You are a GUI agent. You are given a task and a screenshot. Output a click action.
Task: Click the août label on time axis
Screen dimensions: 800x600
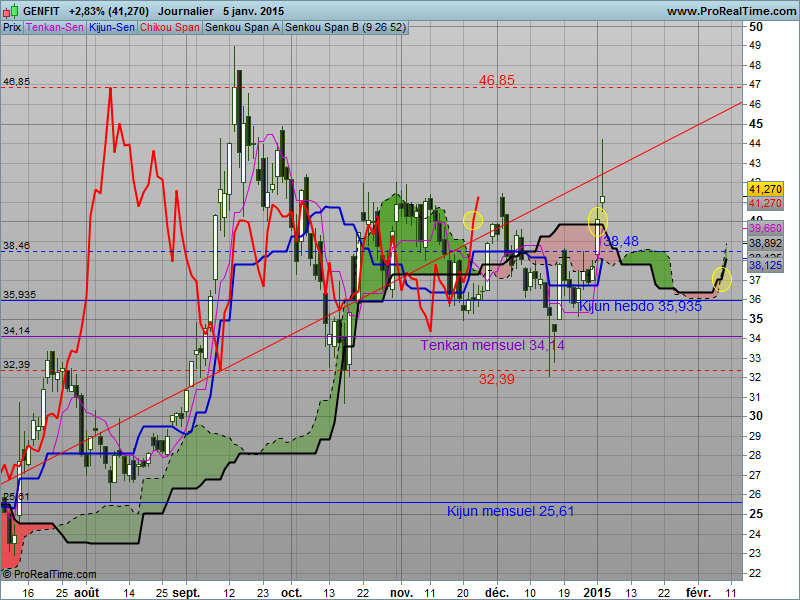pos(87,593)
